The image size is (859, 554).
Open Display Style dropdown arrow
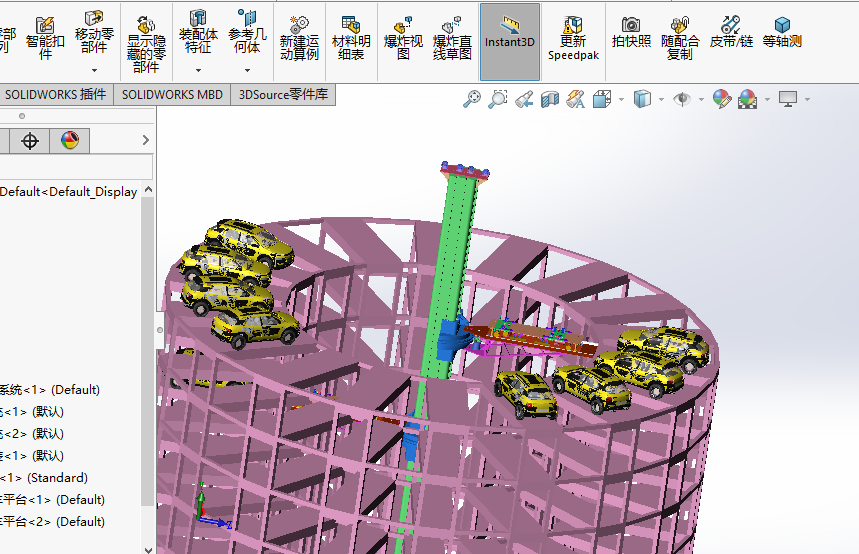pyautogui.click(x=661, y=100)
